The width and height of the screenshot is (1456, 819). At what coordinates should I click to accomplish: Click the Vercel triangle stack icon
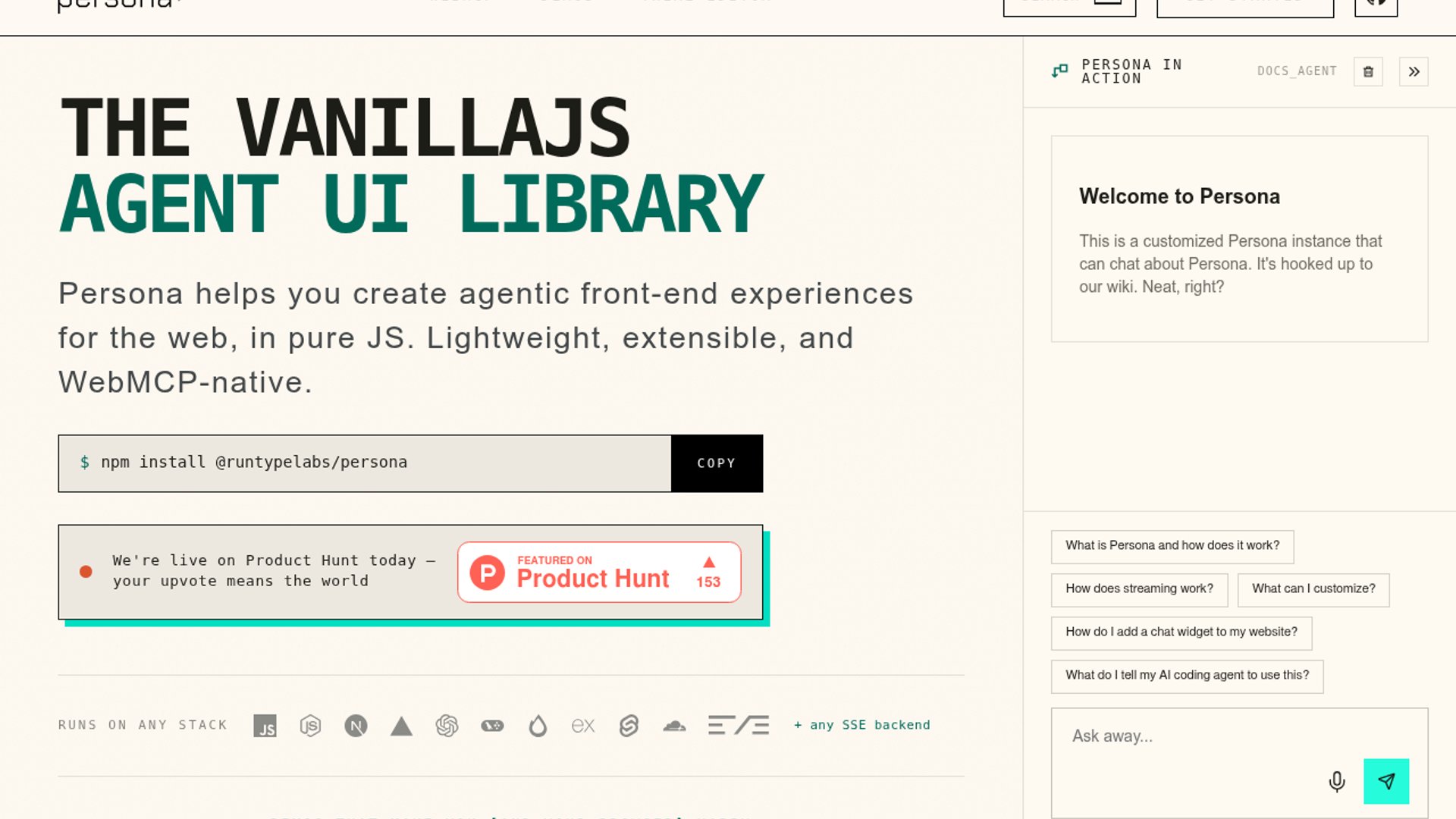401,726
